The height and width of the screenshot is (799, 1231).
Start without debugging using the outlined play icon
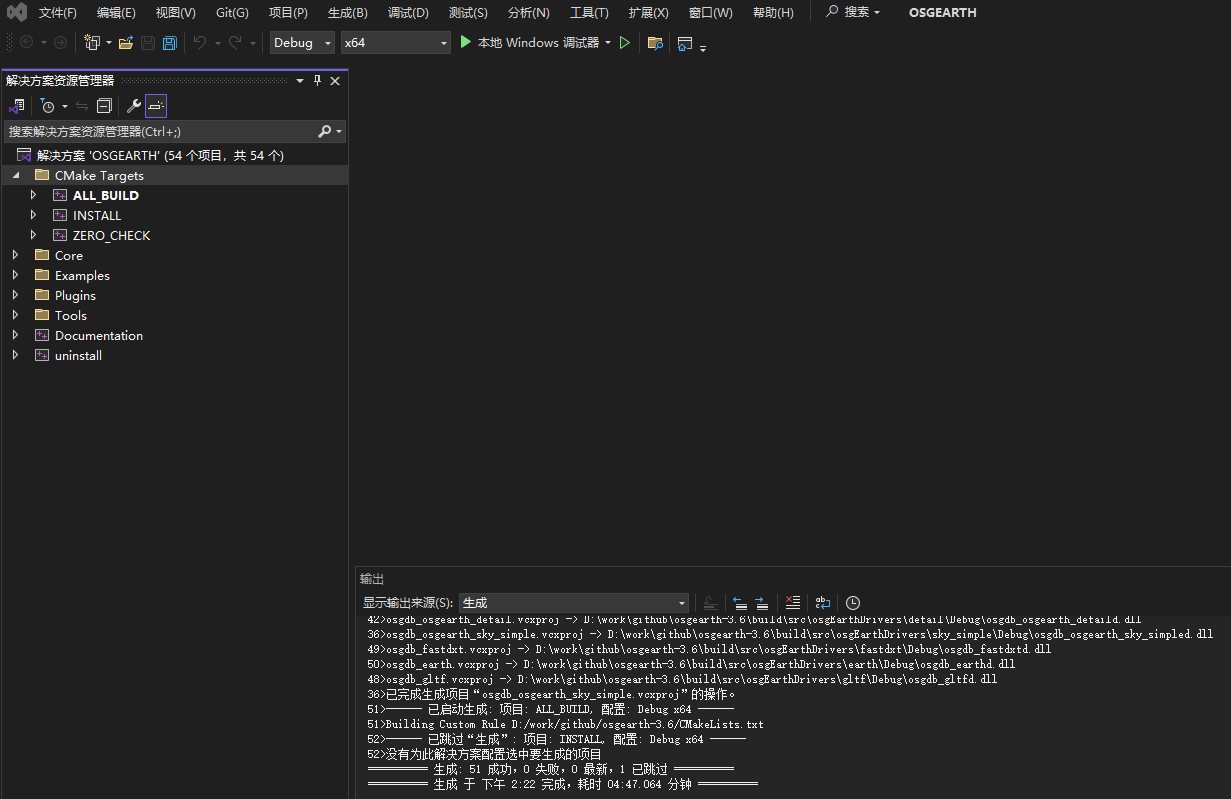pyautogui.click(x=625, y=43)
